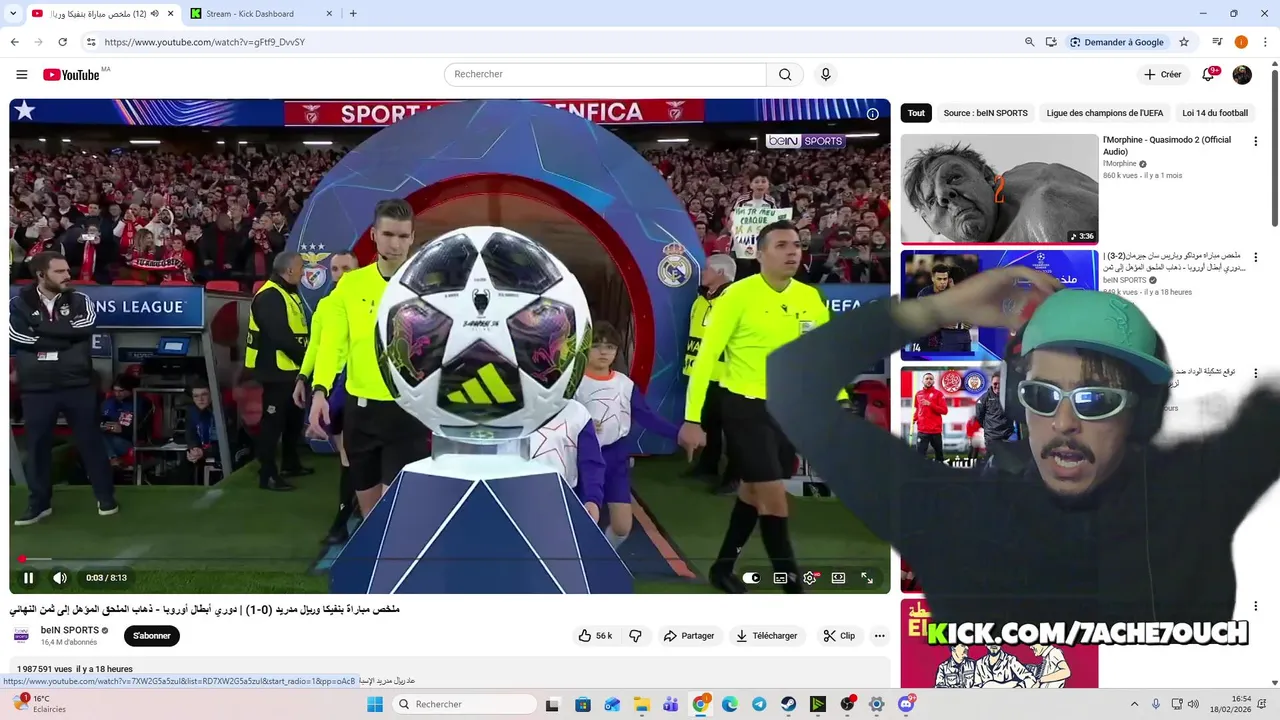Click the browser back arrow
This screenshot has width=1280, height=720.
(x=14, y=42)
